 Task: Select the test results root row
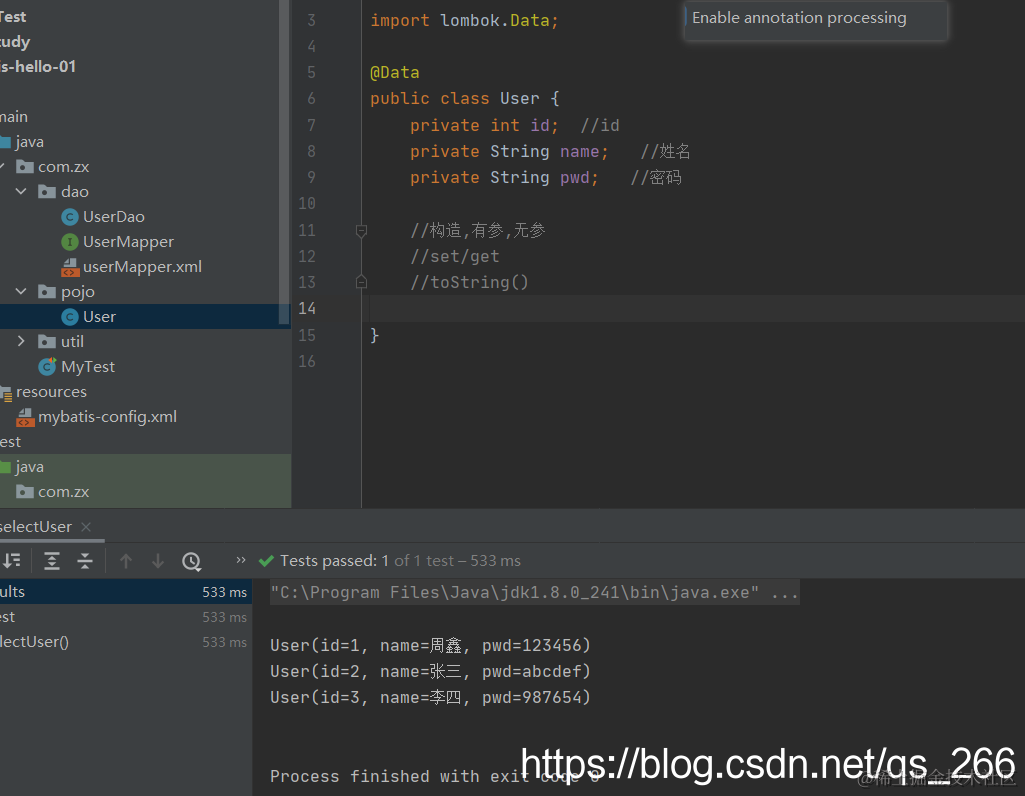tap(126, 591)
